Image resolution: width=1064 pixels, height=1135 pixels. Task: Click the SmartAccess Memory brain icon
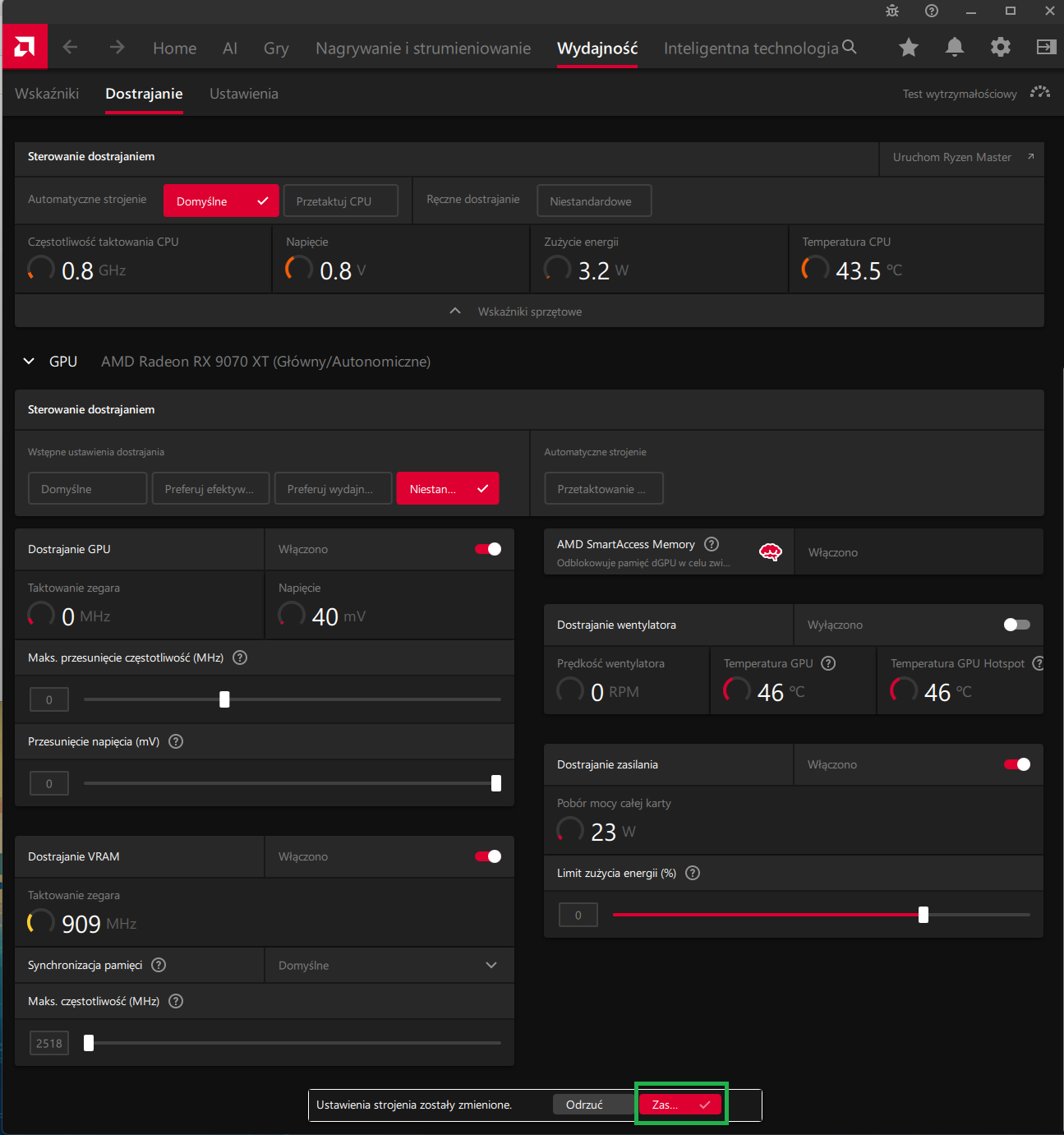tap(771, 551)
